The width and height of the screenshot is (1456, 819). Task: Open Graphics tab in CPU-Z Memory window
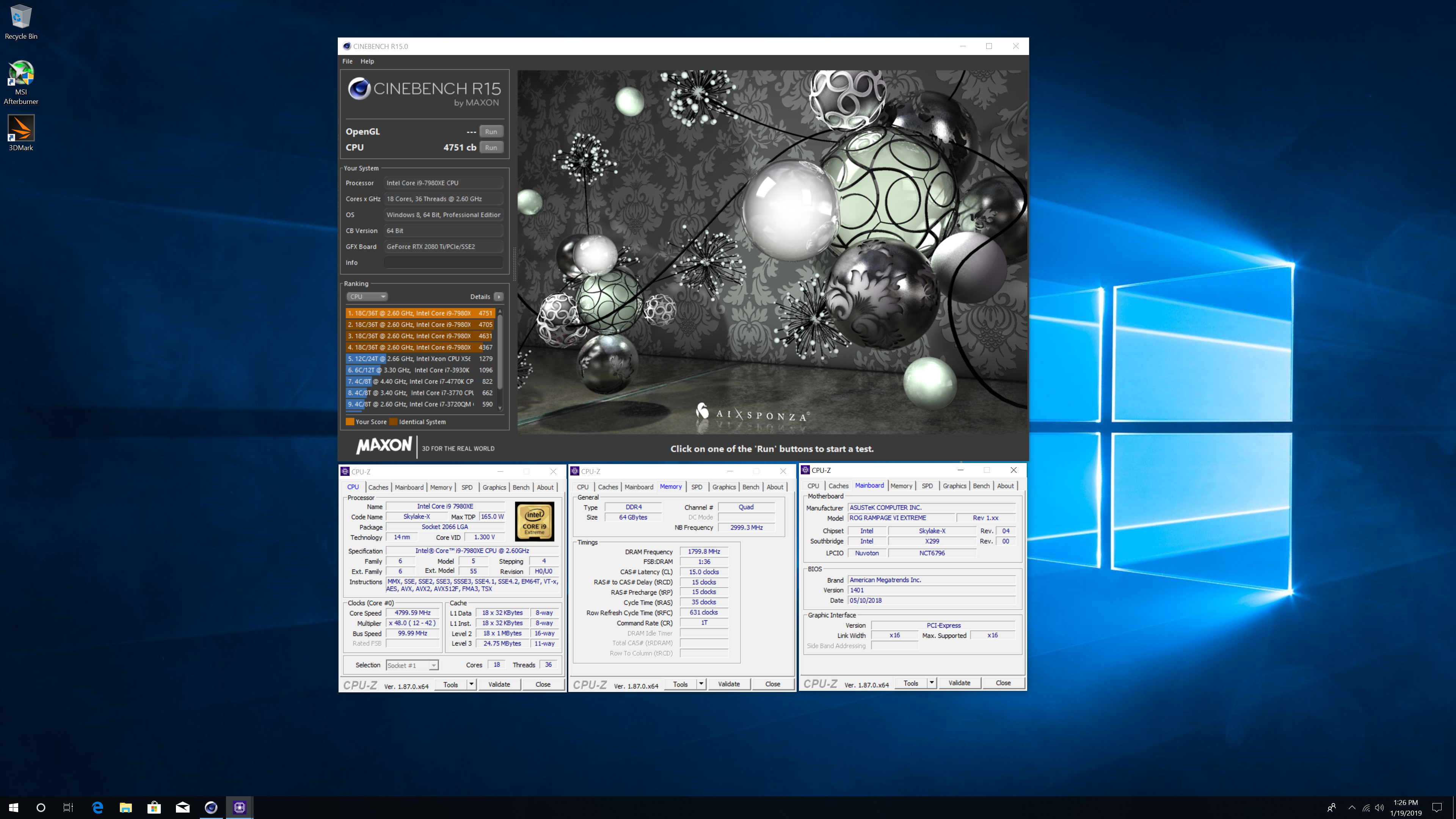(723, 486)
